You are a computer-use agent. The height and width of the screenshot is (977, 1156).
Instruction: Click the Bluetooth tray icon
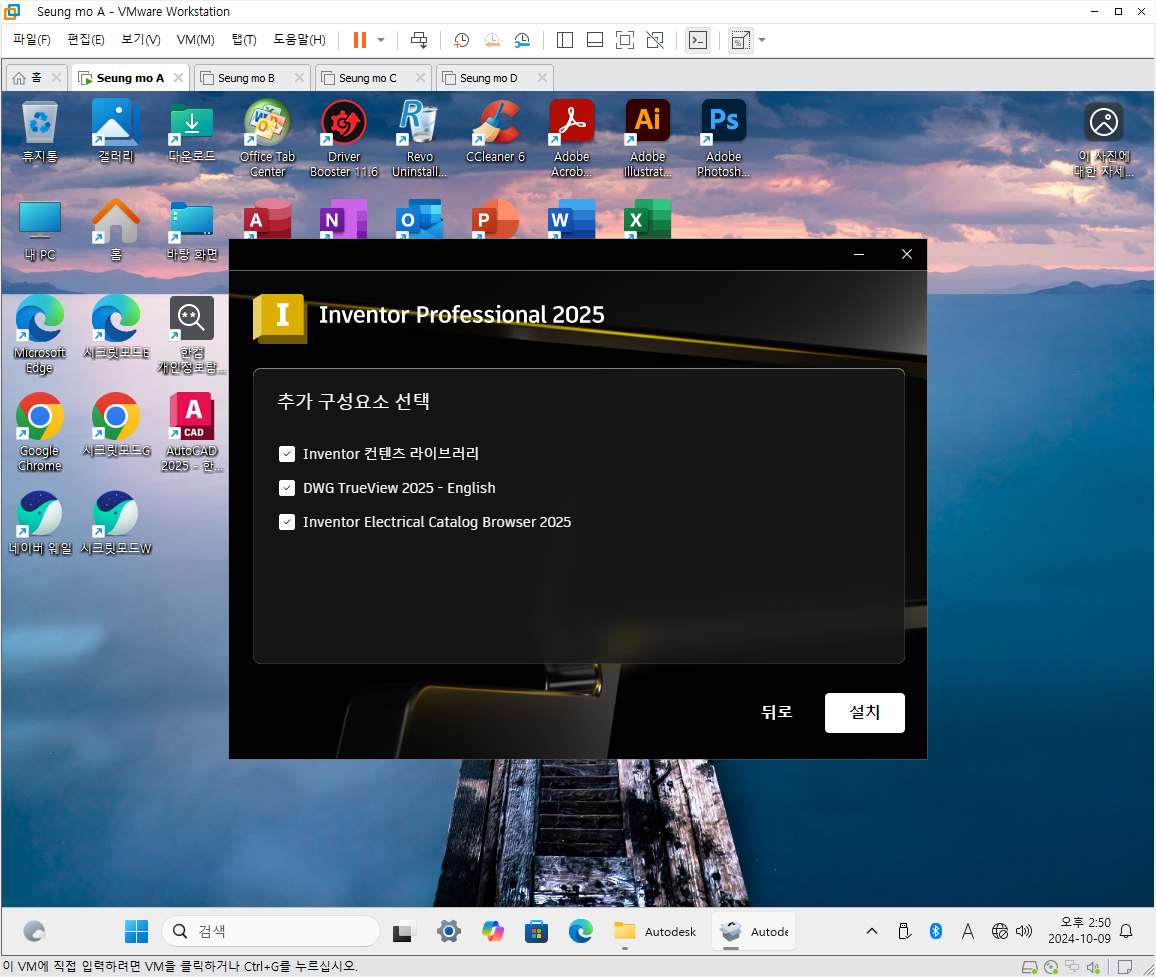click(x=936, y=931)
